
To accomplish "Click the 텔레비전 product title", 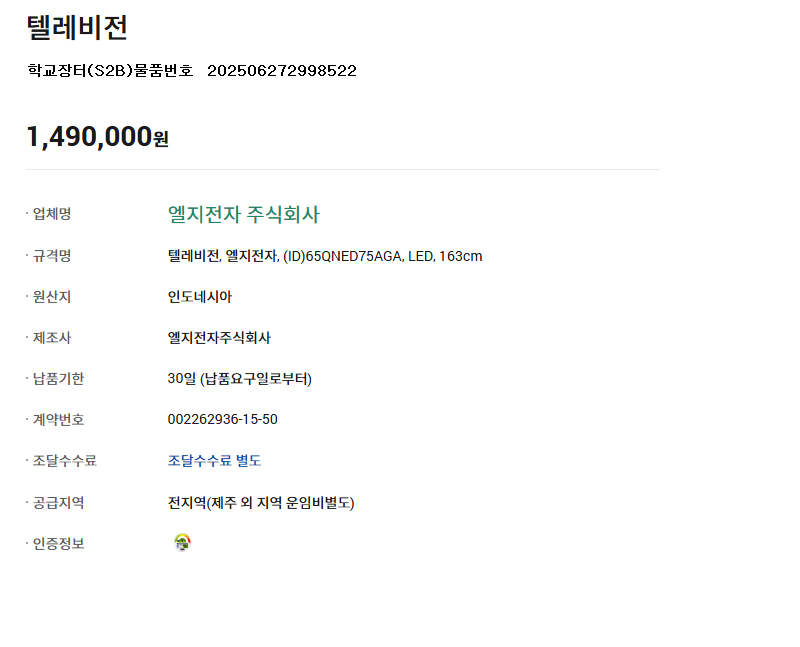I will coord(77,27).
